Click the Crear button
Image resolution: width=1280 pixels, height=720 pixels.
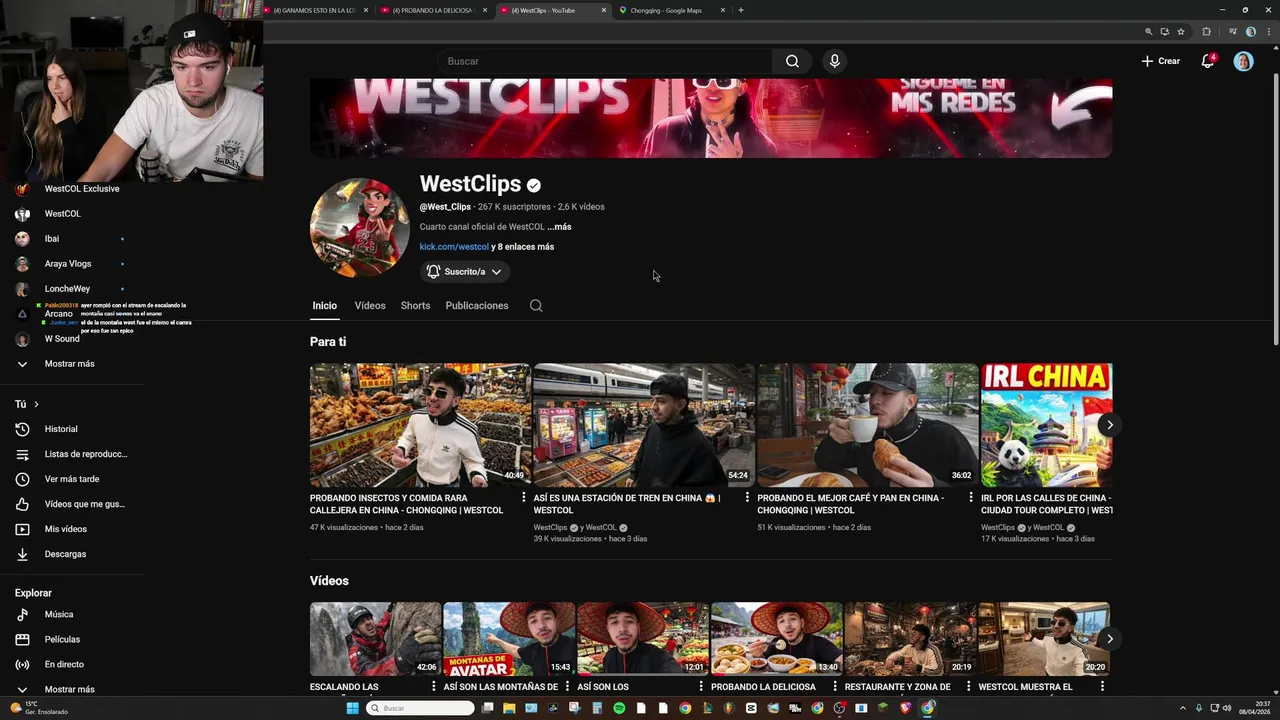1161,61
